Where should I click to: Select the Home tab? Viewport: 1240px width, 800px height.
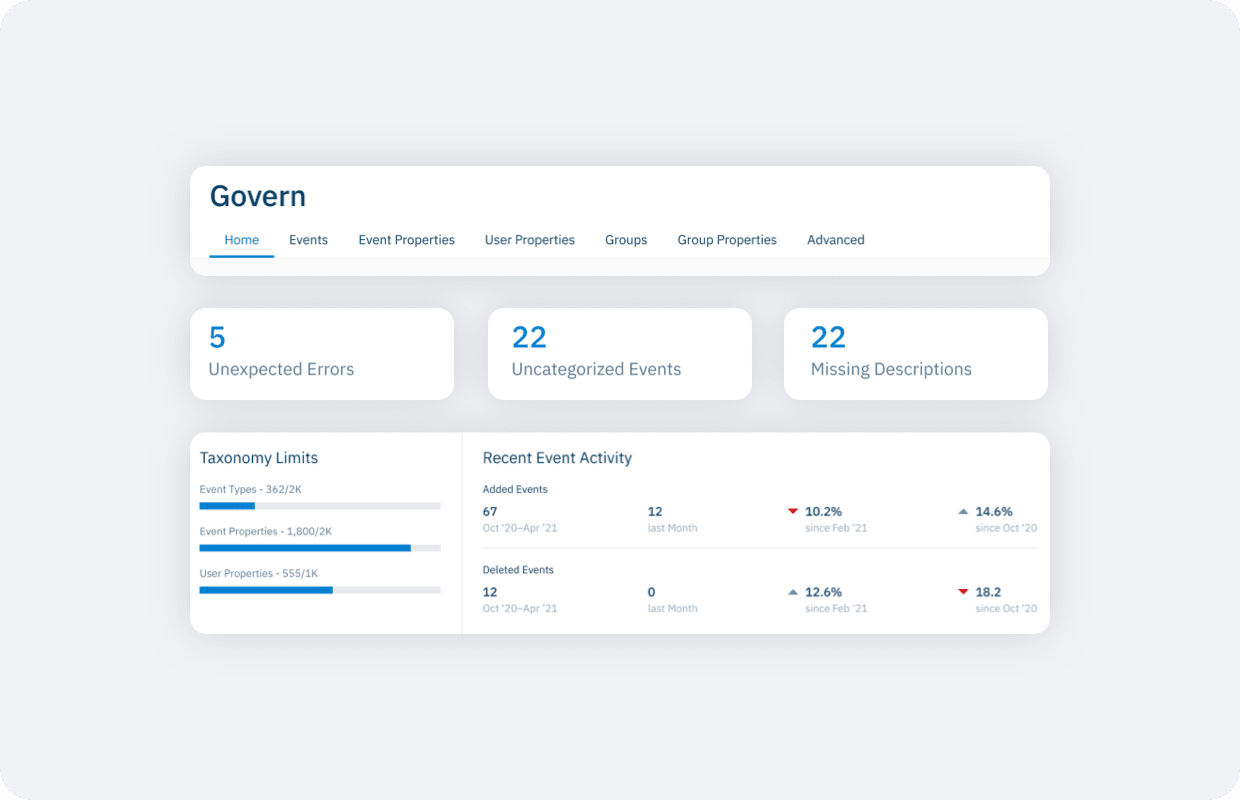coord(242,240)
